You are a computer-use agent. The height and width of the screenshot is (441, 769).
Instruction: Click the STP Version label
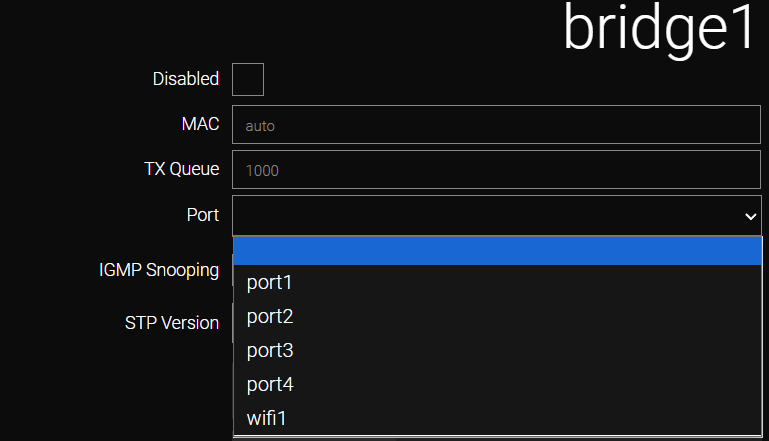pos(172,323)
